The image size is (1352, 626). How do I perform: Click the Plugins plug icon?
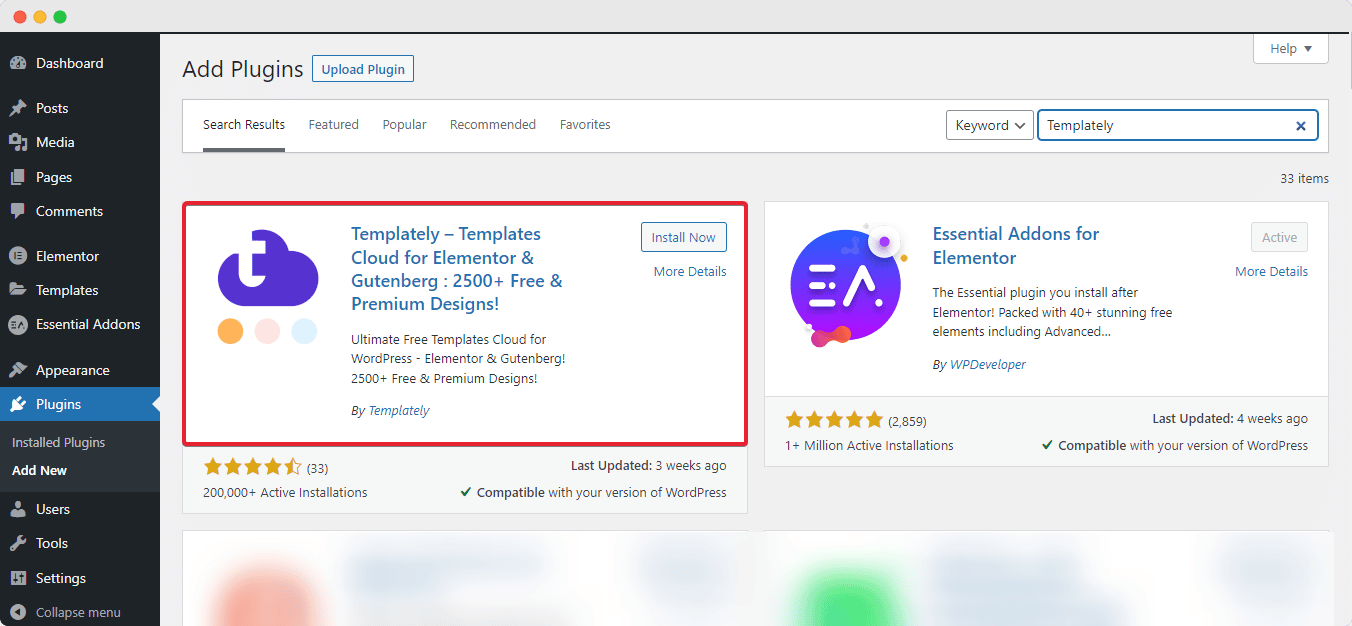[x=18, y=404]
